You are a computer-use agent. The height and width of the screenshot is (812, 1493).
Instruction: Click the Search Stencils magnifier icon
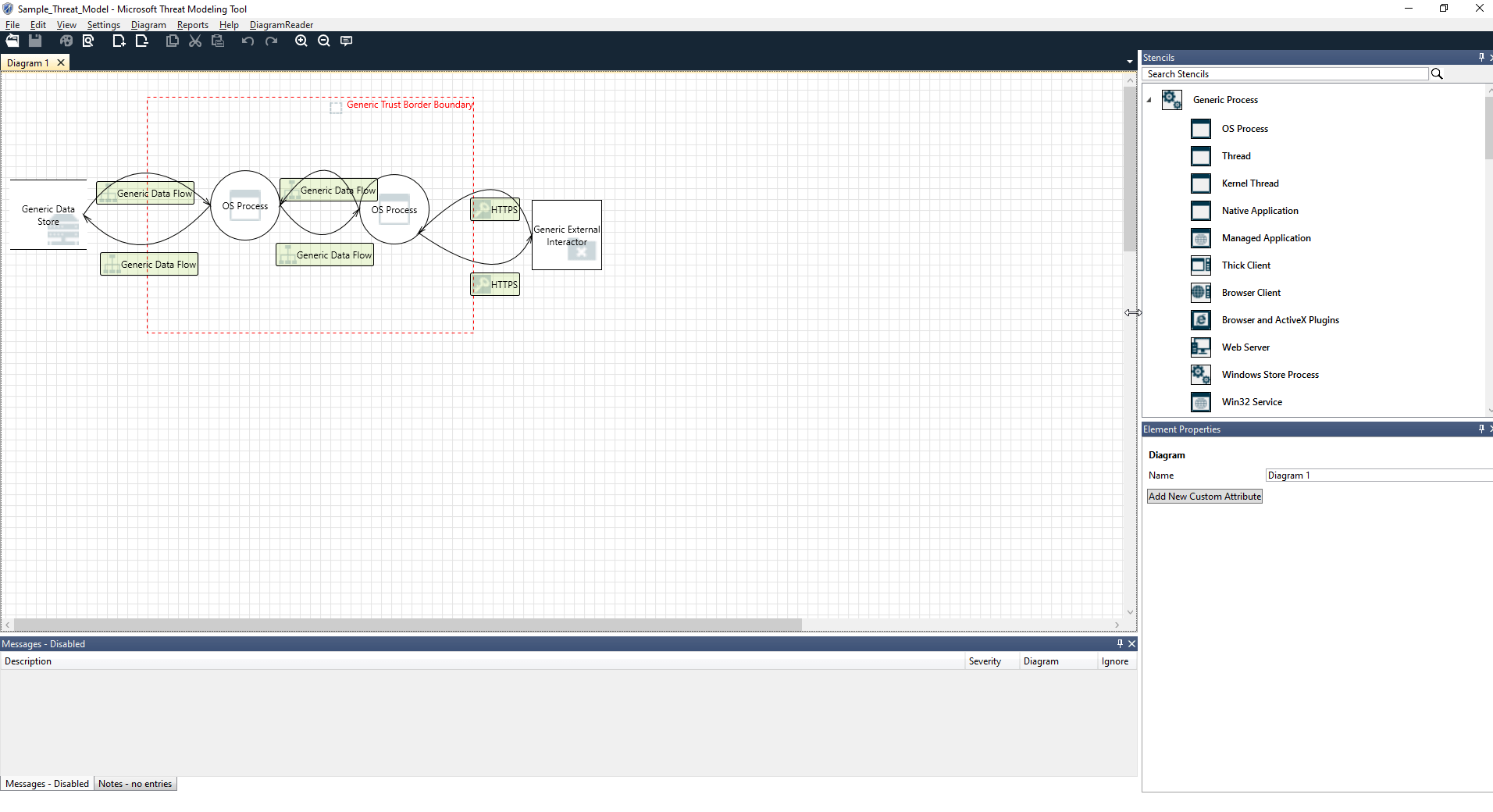[1437, 73]
